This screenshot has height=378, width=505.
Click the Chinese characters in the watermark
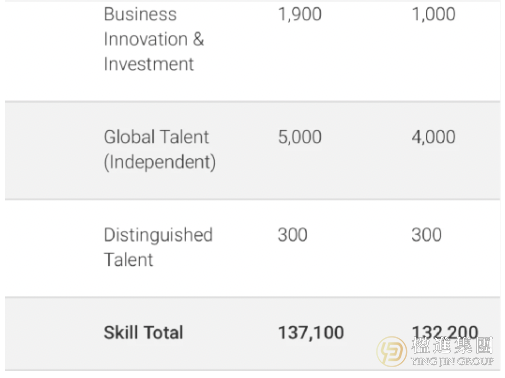point(452,345)
